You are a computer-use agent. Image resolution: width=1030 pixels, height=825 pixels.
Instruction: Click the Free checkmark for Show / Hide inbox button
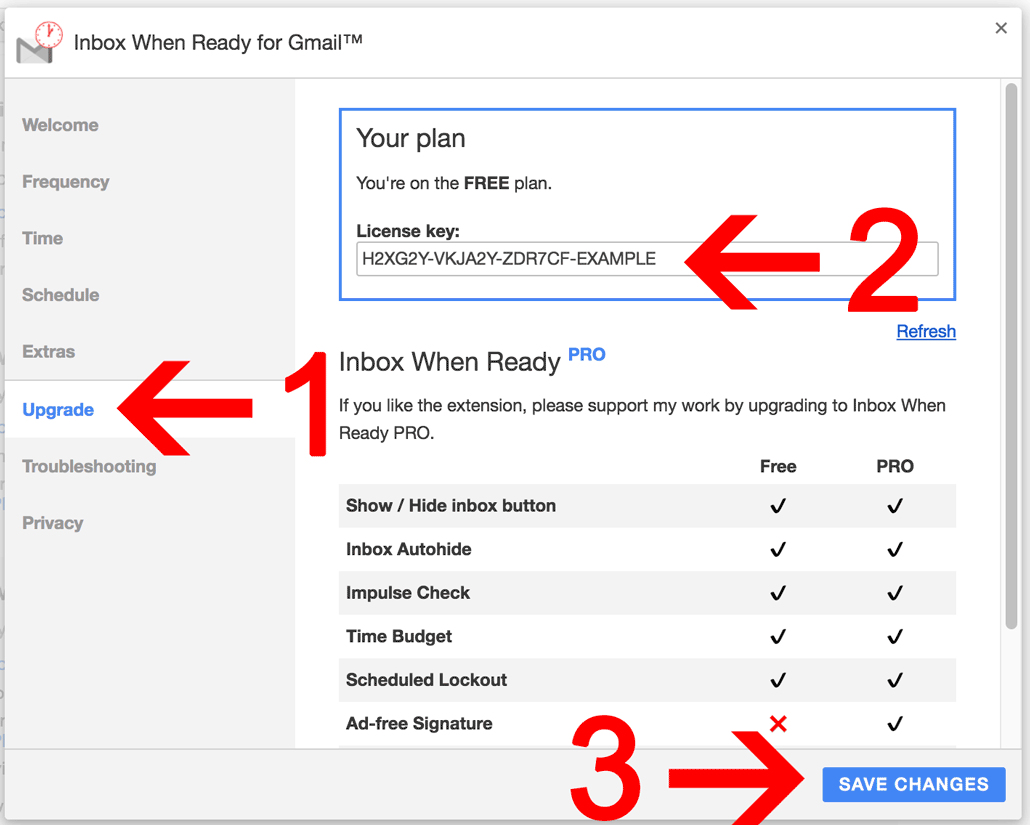click(x=778, y=506)
